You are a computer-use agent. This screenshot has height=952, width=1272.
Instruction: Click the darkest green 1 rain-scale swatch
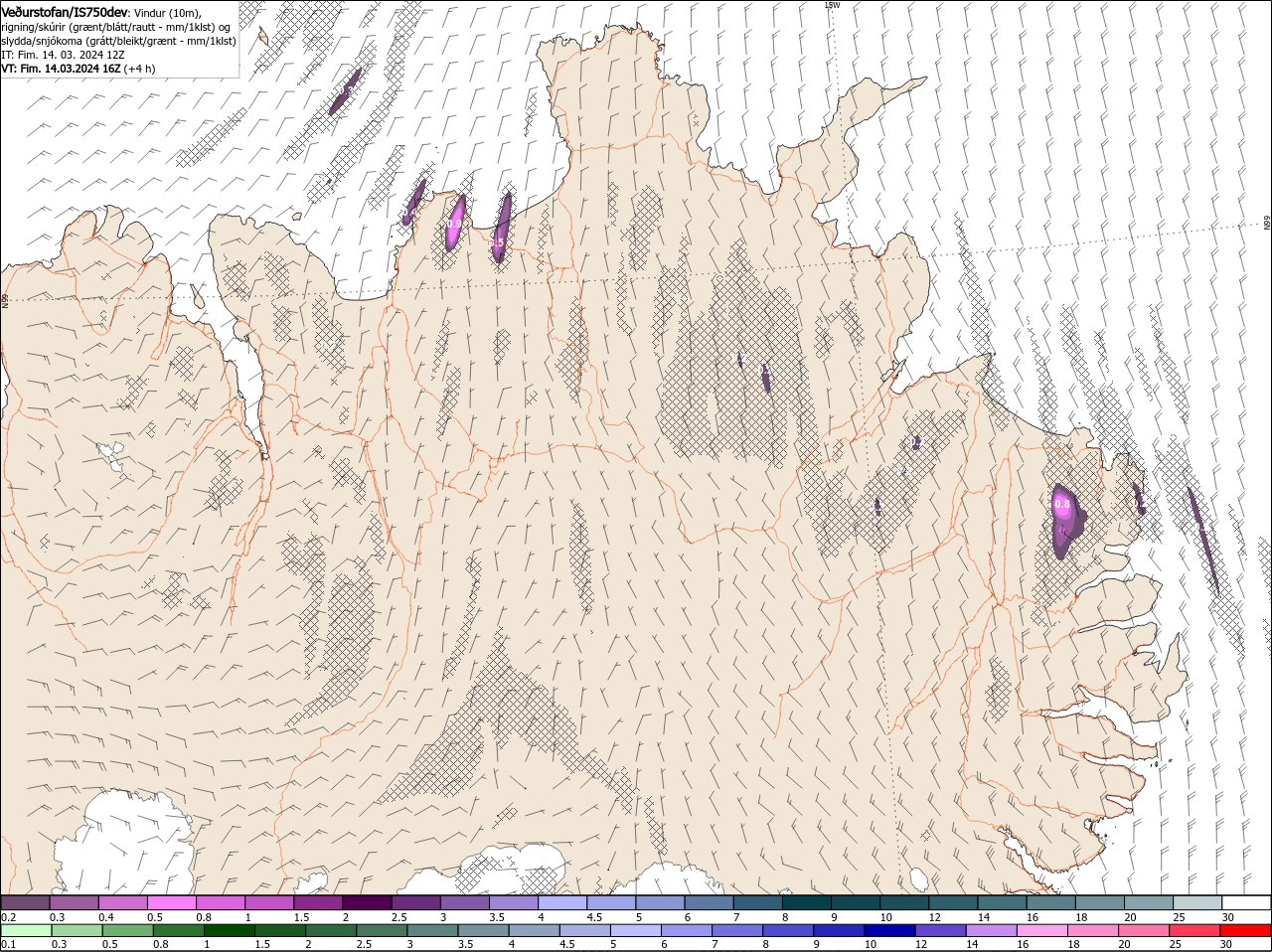(x=229, y=931)
